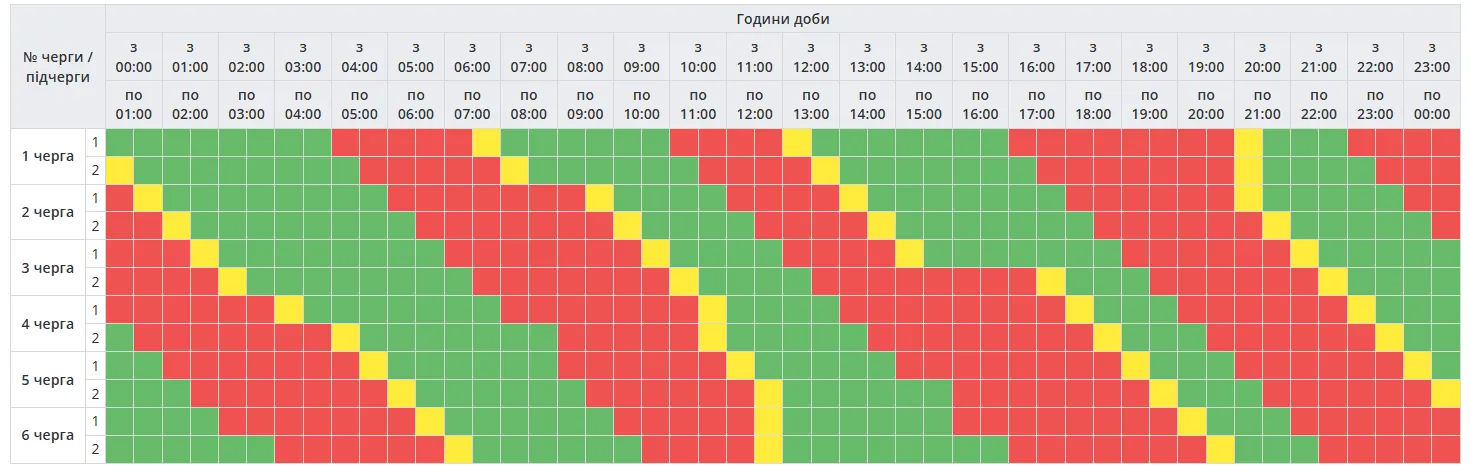Image resolution: width=1471 pixels, height=466 pixels.
Task: Select the '5 черга' row label
Action: 48,380
